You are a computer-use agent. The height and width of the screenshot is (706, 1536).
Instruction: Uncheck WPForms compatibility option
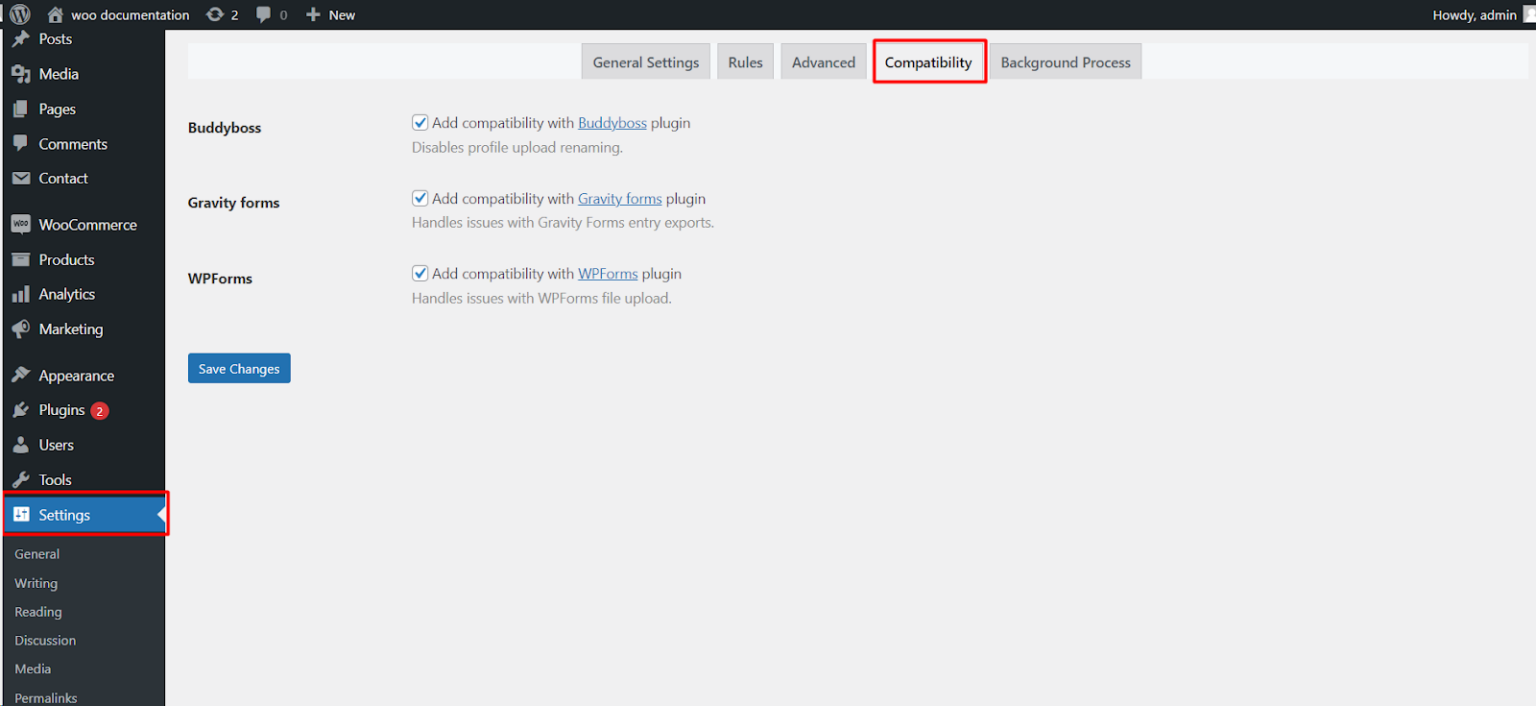(x=420, y=272)
